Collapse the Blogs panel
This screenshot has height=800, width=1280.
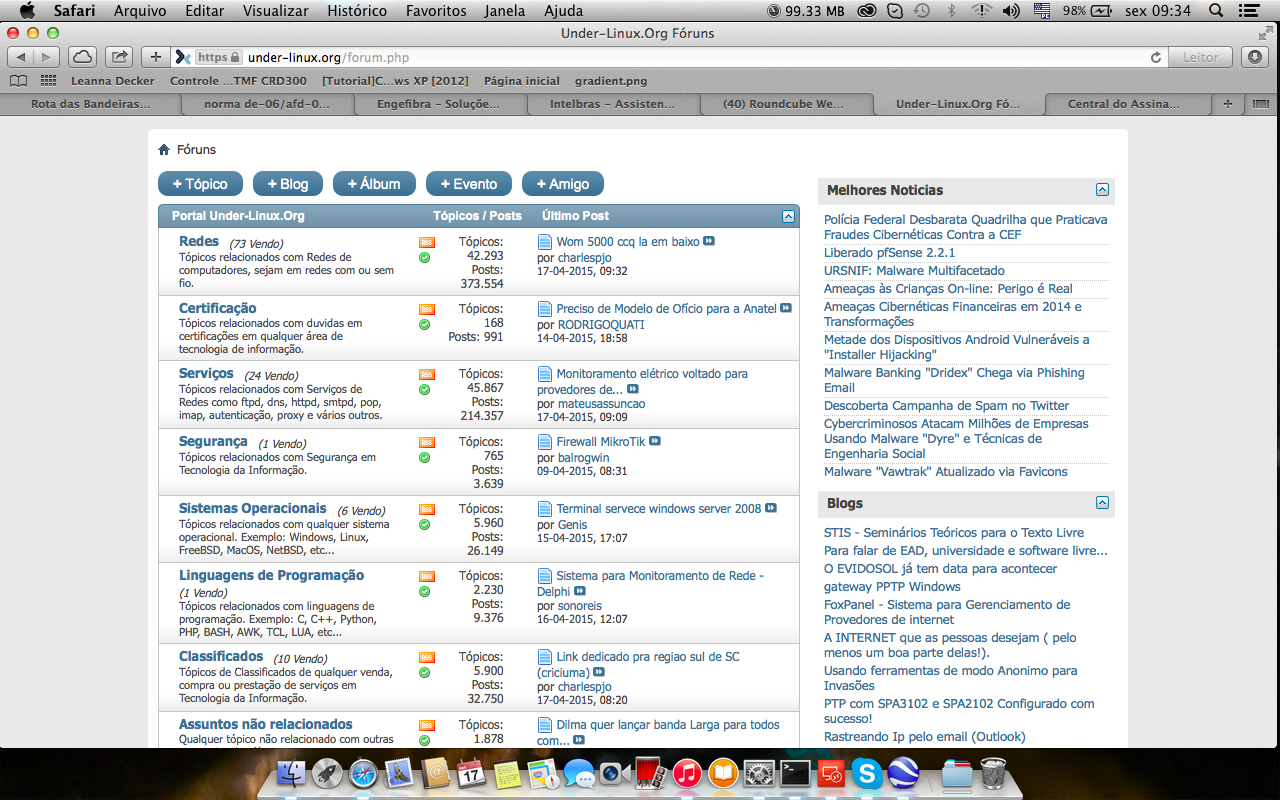pos(1102,502)
